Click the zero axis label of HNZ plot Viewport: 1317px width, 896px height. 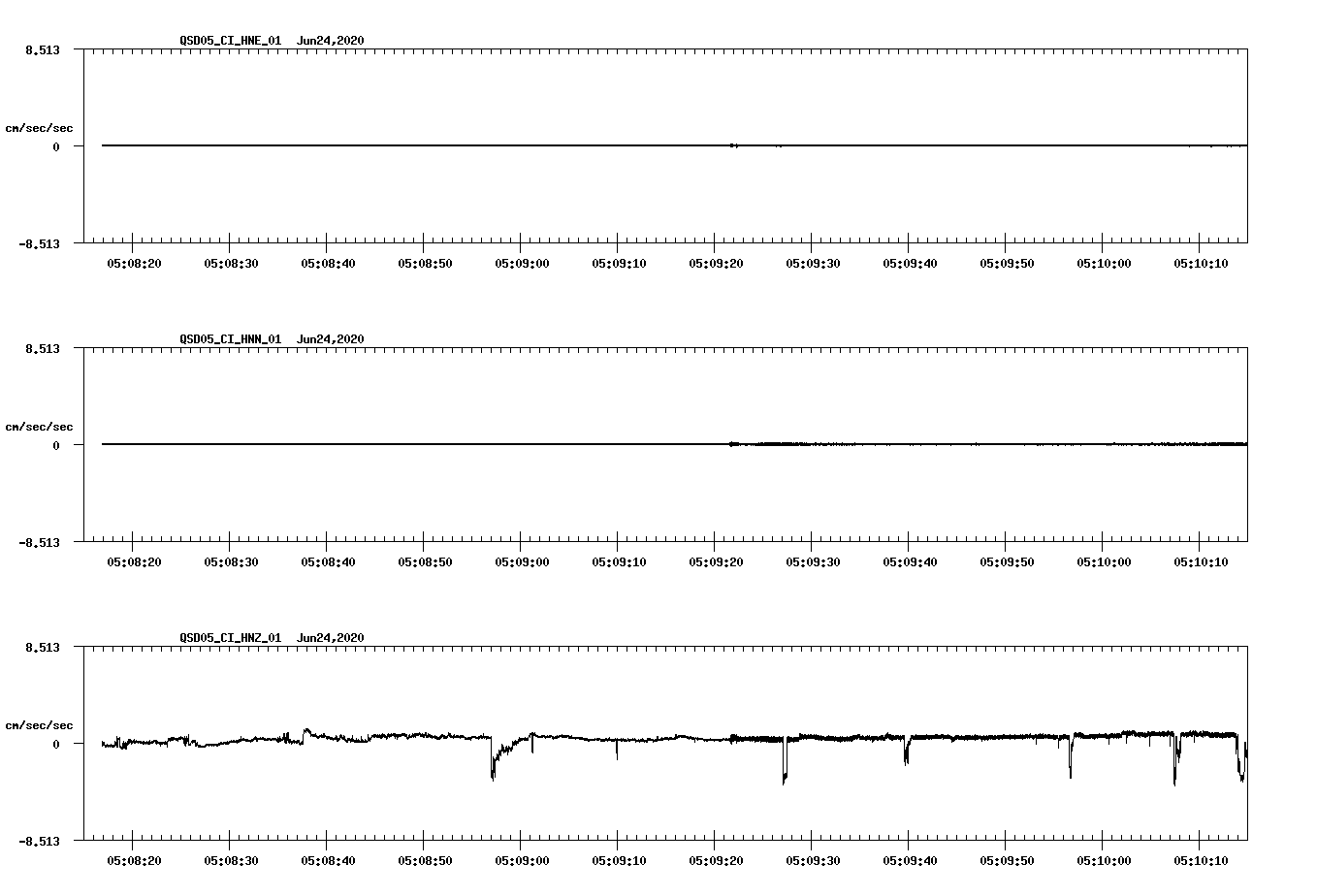click(56, 744)
